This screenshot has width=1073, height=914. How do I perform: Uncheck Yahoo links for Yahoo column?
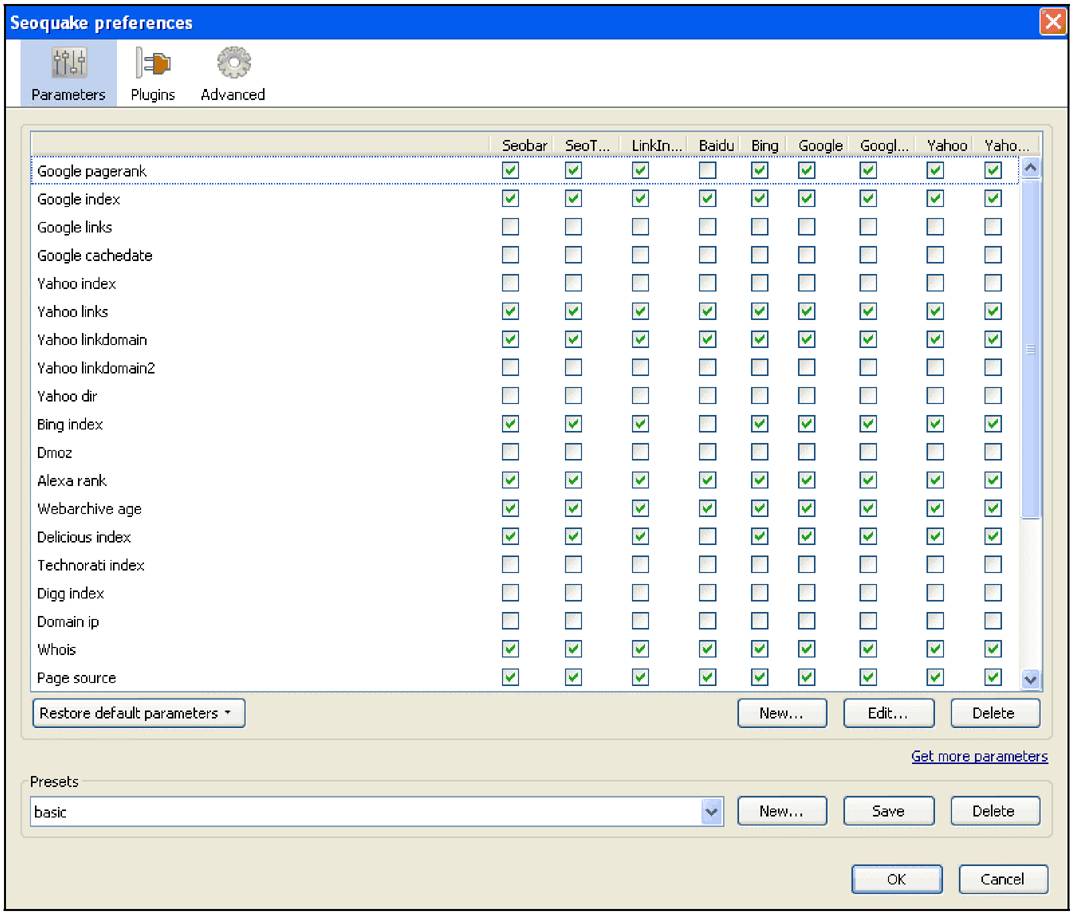(935, 311)
